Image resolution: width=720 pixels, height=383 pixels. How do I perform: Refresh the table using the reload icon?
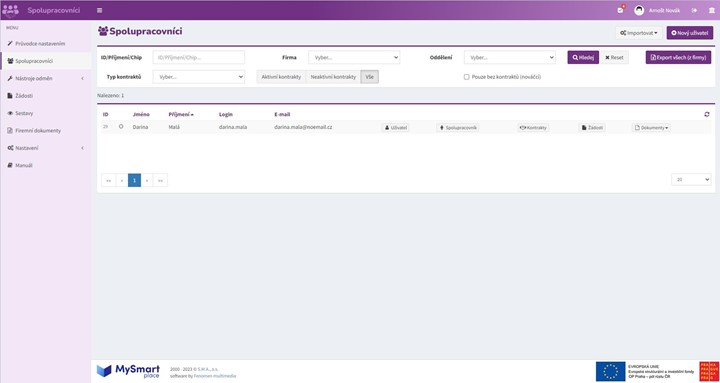point(707,114)
